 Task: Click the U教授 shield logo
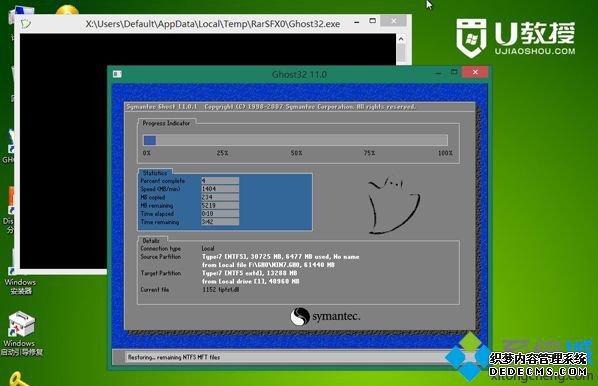[471, 37]
